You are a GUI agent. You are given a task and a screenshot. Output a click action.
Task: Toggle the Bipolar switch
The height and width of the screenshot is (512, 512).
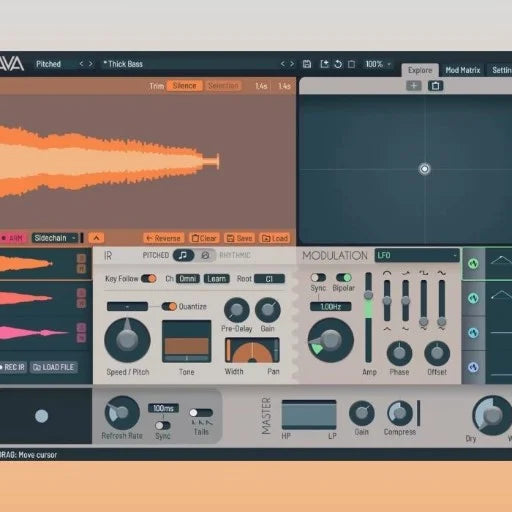tap(344, 278)
